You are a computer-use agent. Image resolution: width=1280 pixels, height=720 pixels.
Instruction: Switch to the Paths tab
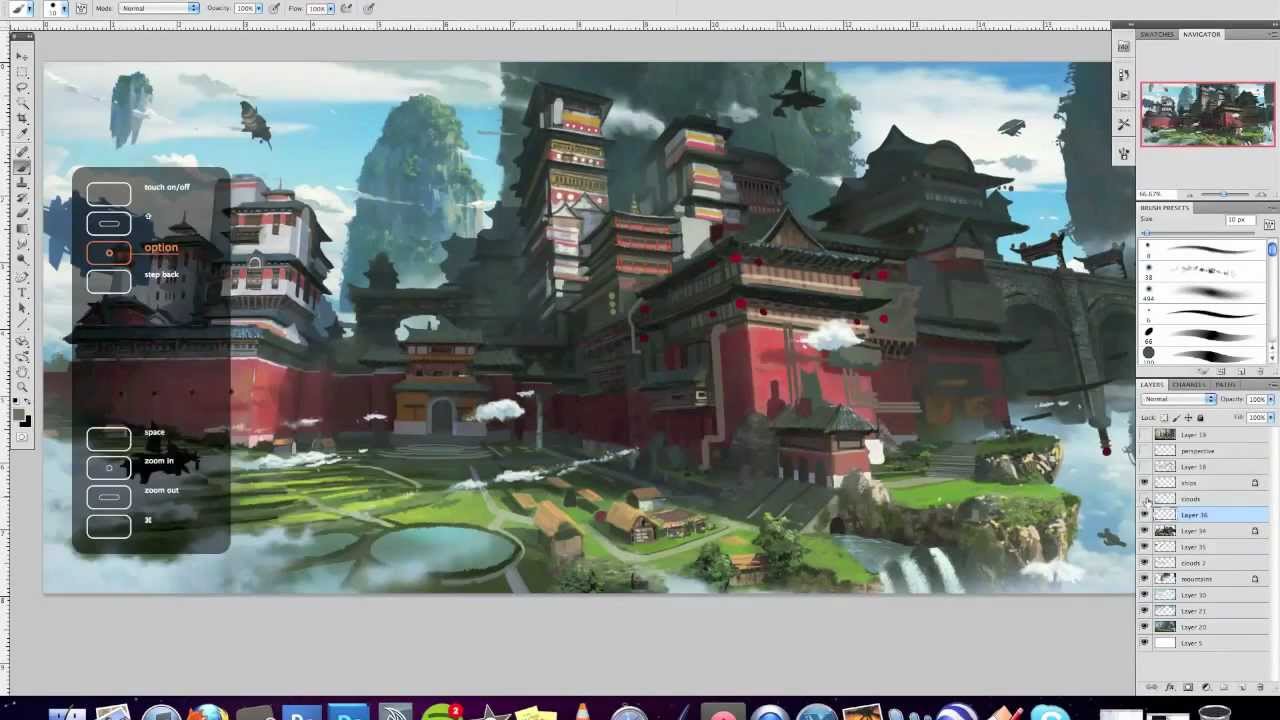point(1225,384)
